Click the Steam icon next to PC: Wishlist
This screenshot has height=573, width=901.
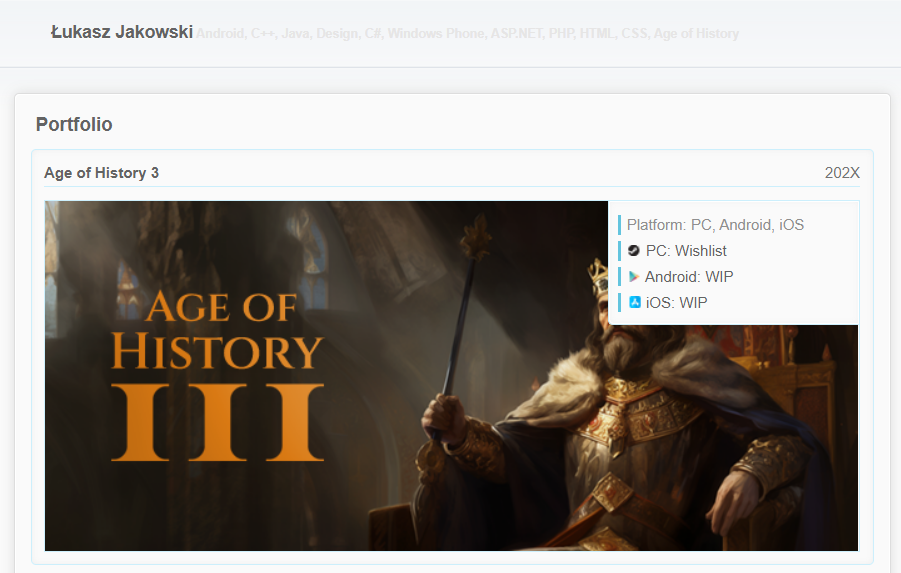tap(634, 251)
